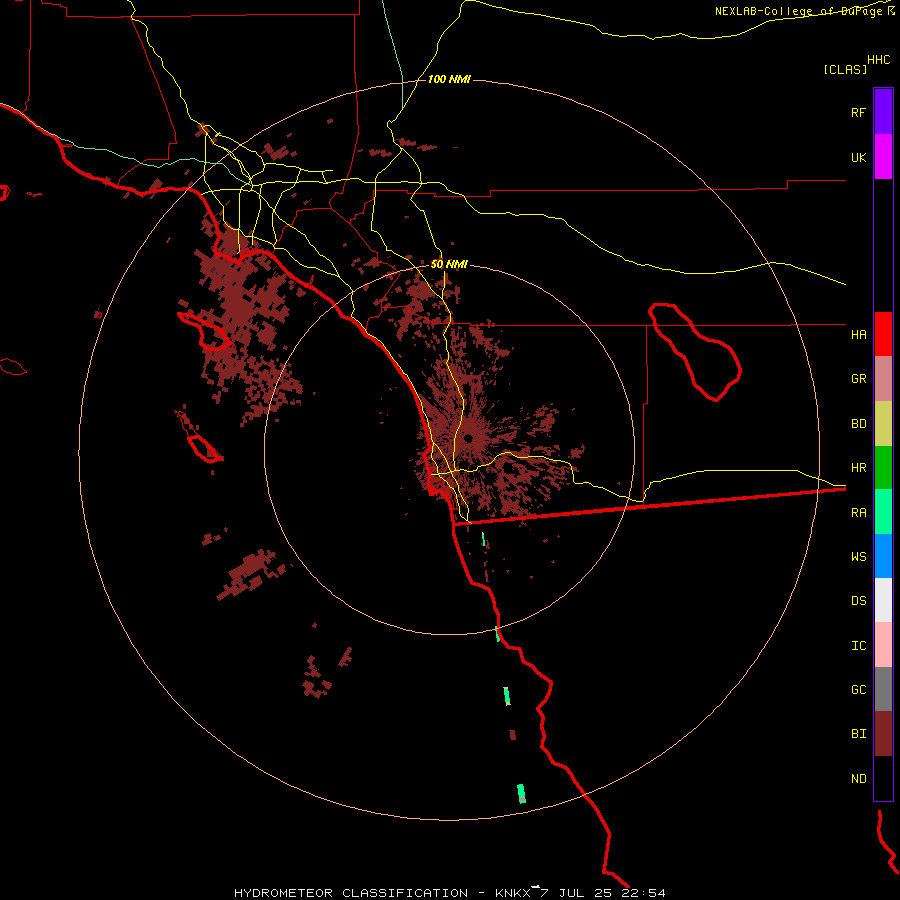The height and width of the screenshot is (900, 900).
Task: Click the [CLAS] units label
Action: pyautogui.click(x=845, y=69)
